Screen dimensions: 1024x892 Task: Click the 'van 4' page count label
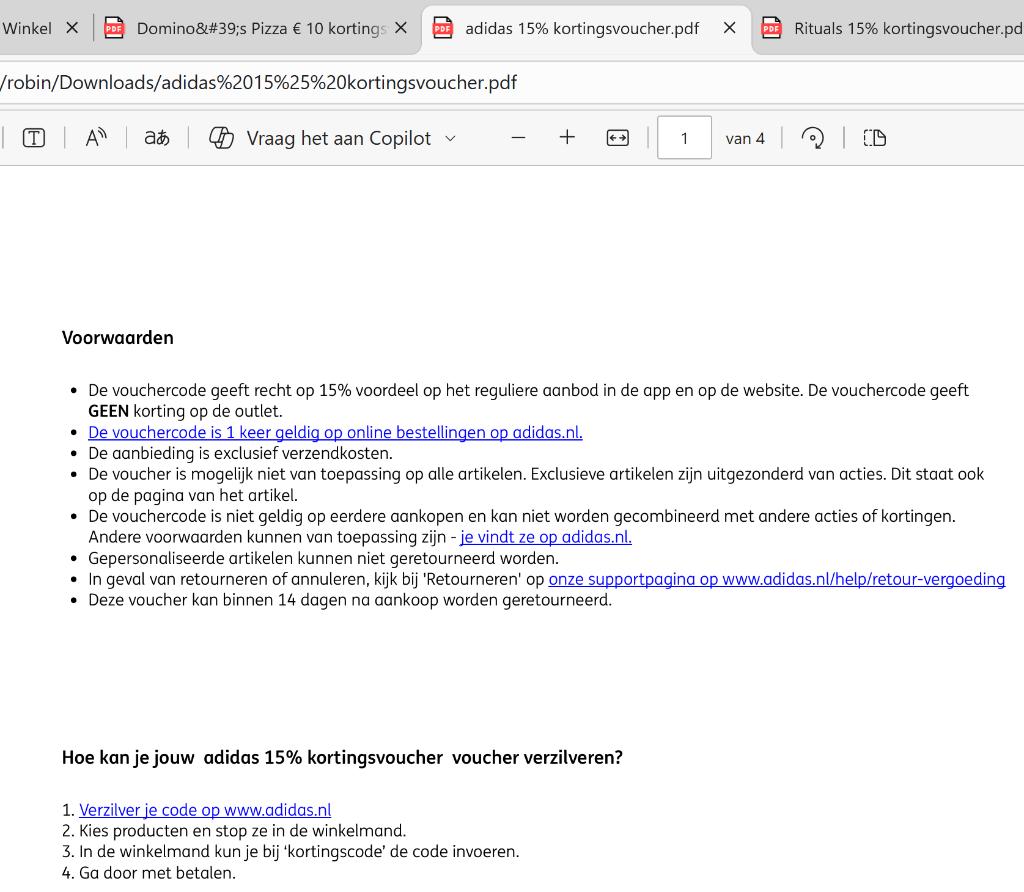744,138
